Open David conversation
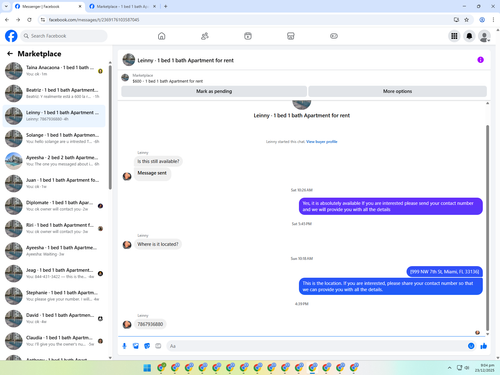This screenshot has width=500, height=375. pyautogui.click(x=54, y=318)
